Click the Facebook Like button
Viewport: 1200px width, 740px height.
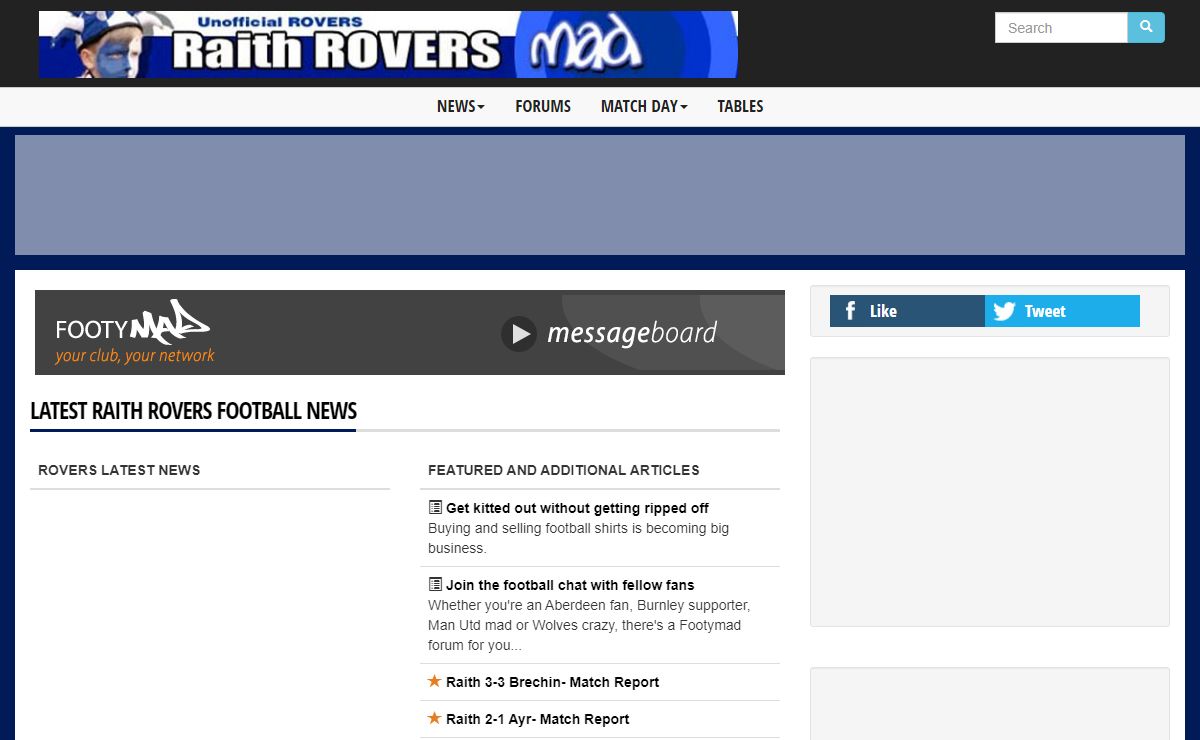tap(907, 311)
